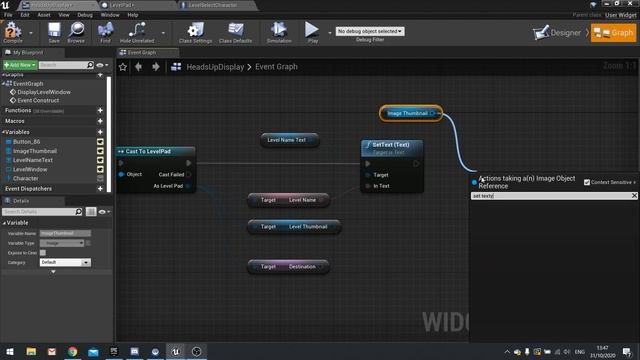640x360 pixels.
Task: Toggle visibility of ImageThumbnail variable
Action: tap(100, 151)
